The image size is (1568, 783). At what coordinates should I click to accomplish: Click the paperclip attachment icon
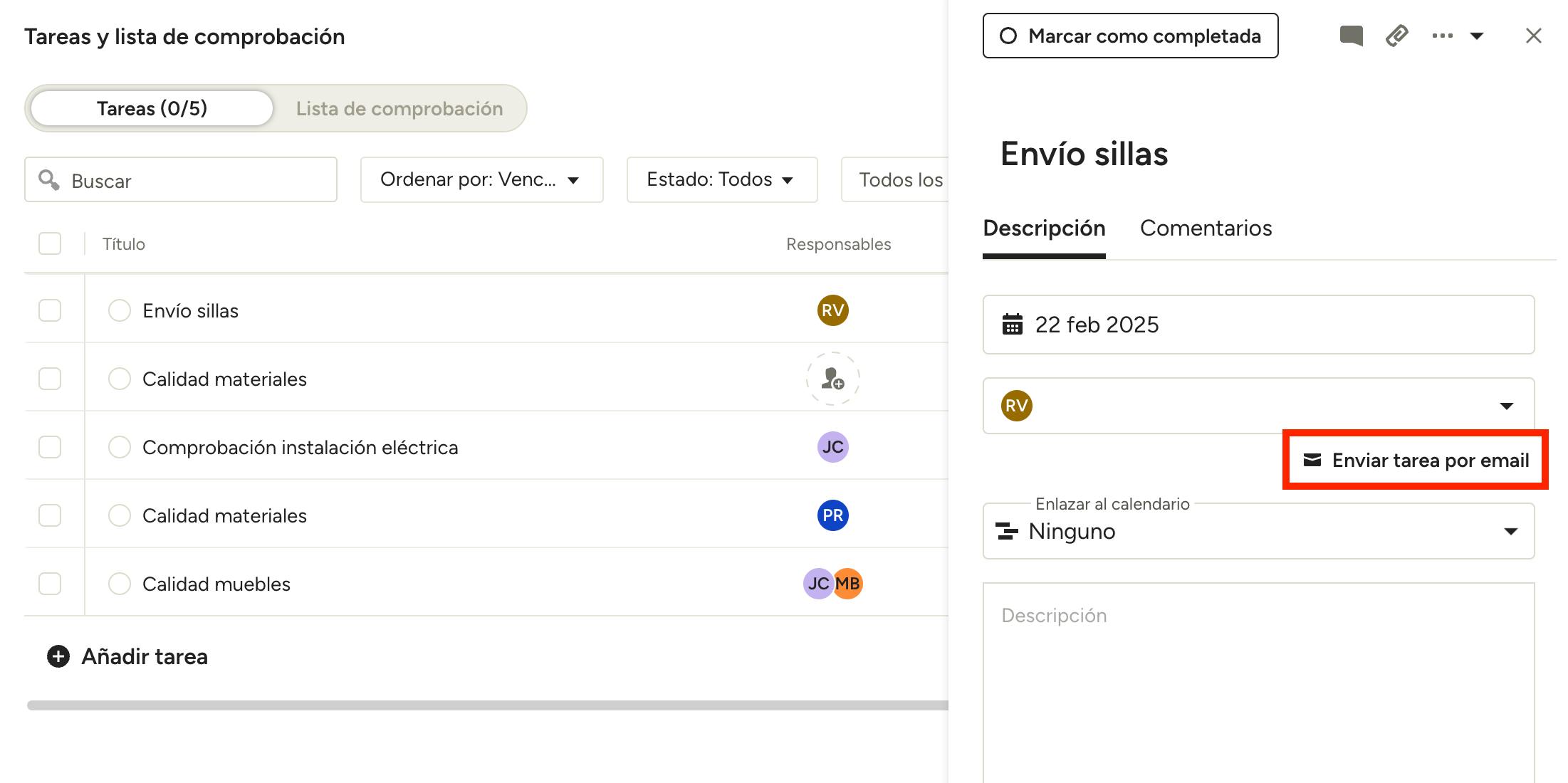[1396, 36]
